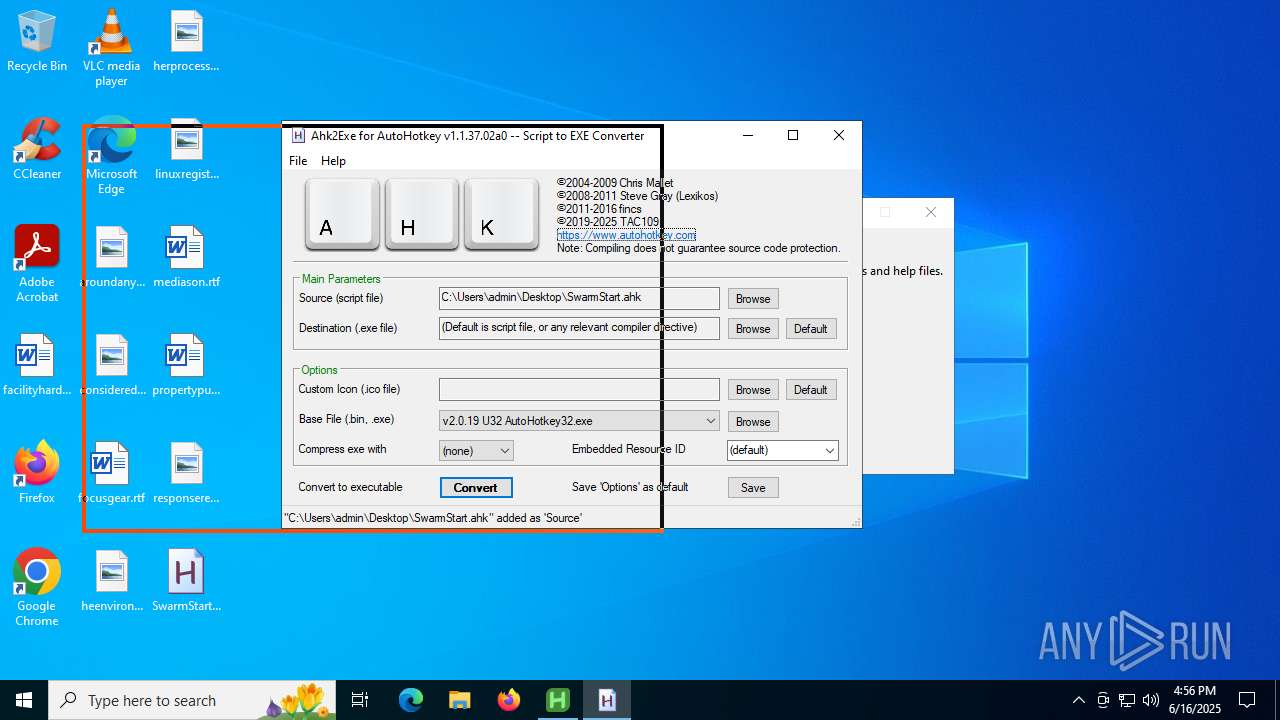This screenshot has width=1280, height=720.
Task: Click the Destination exe file field
Action: [579, 328]
